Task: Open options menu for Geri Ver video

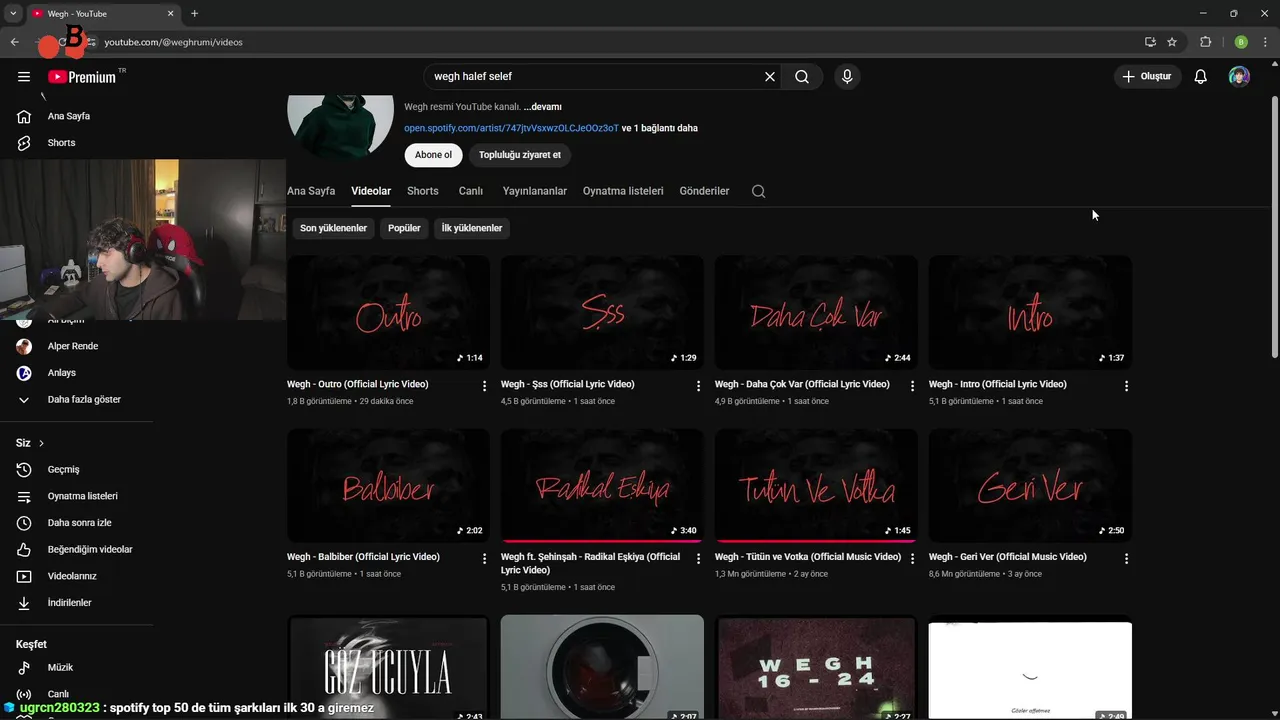Action: 1127,559
